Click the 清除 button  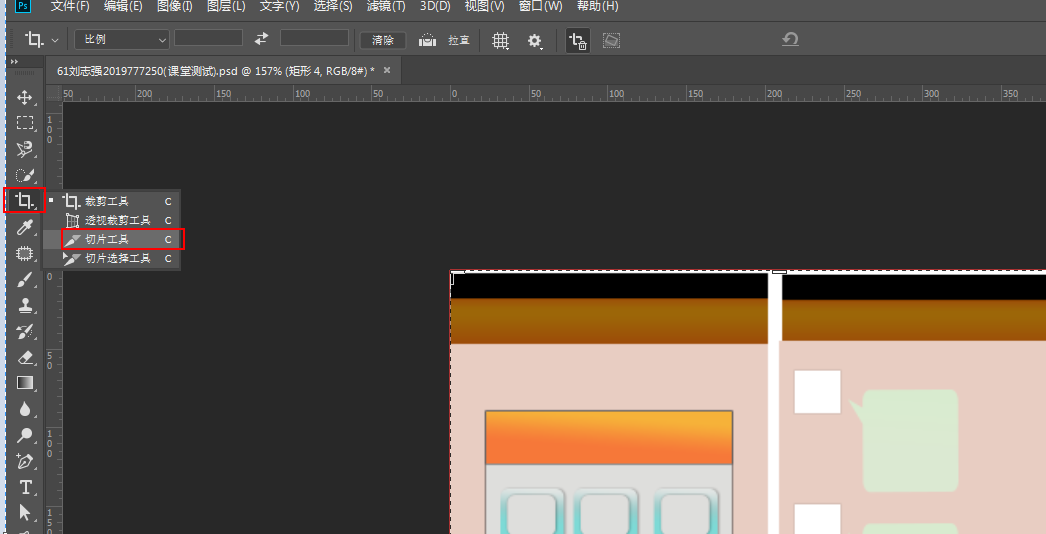click(383, 40)
